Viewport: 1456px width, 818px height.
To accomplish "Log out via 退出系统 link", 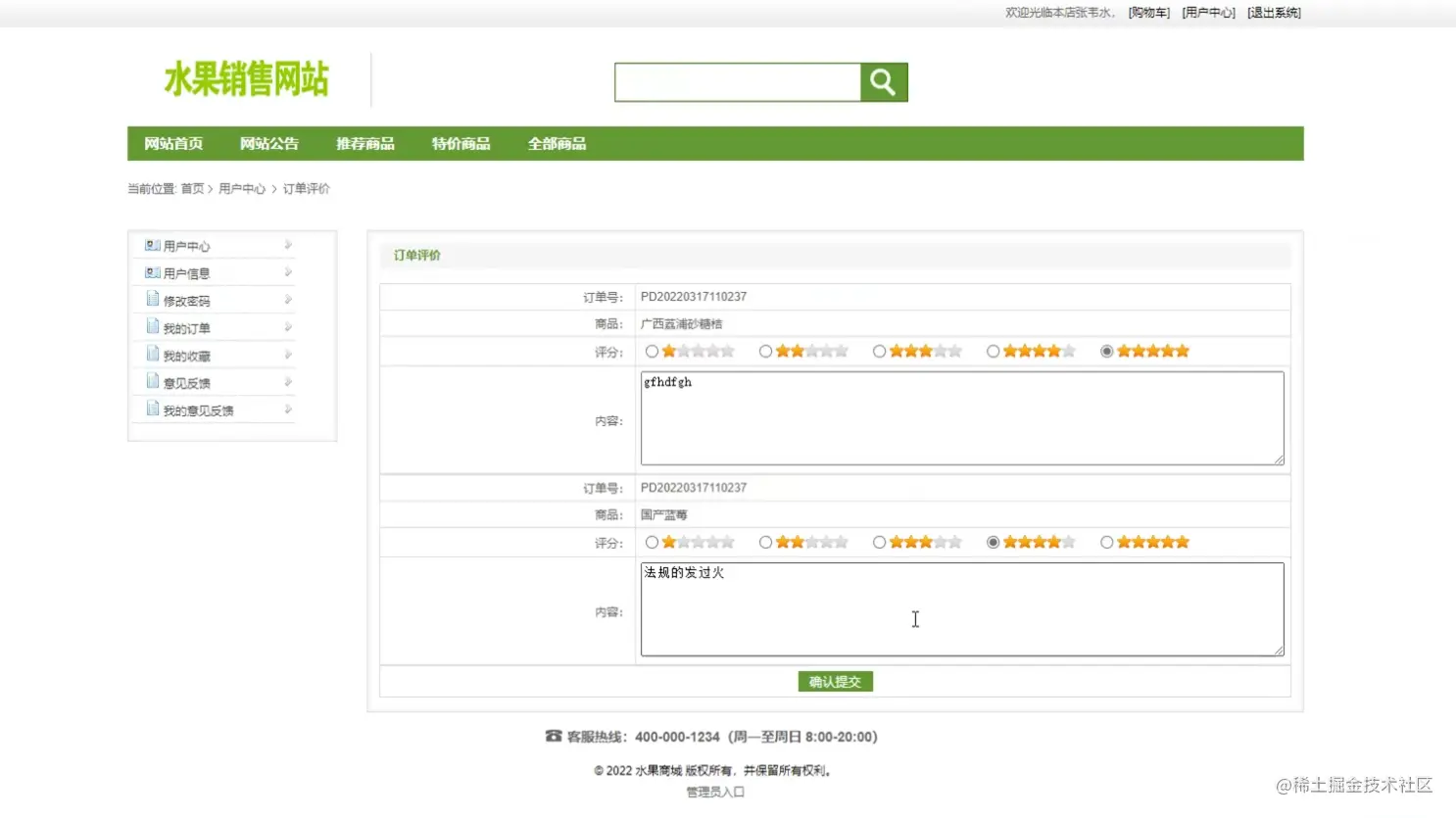I will pos(1274,13).
